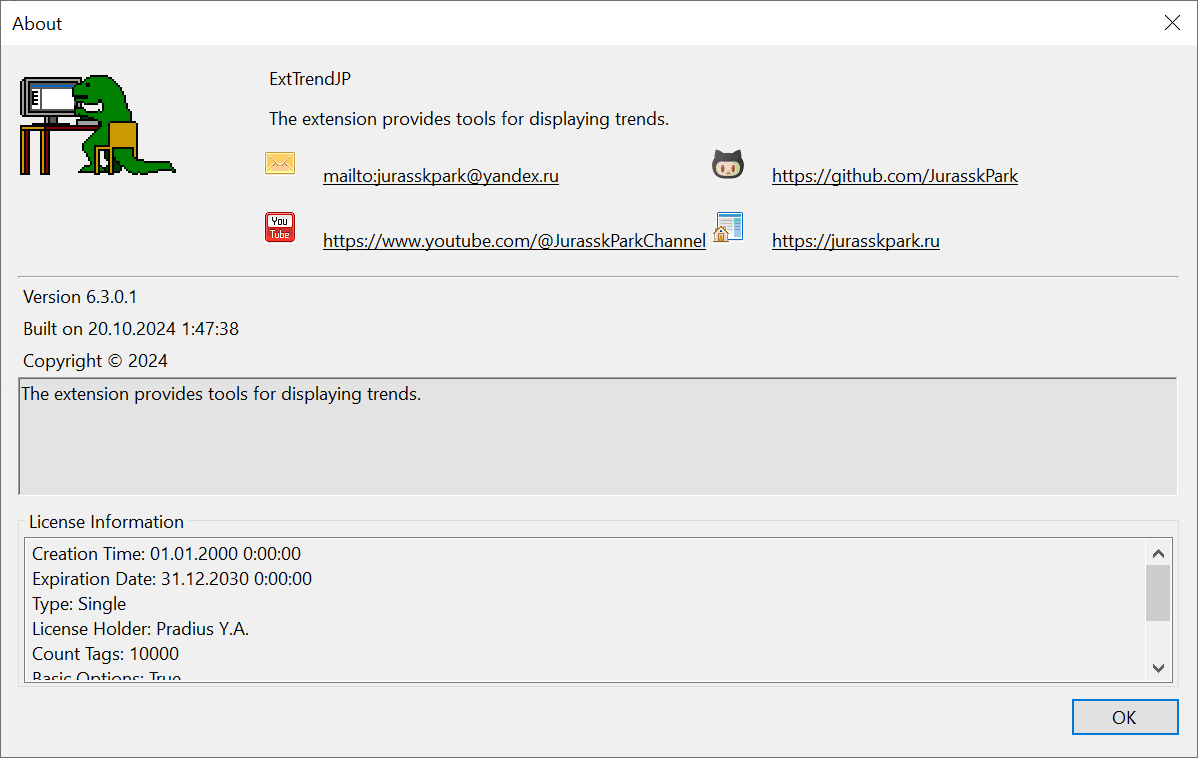Visit the JurasskParkChannel YouTube link
Screen dimensions: 1198x758
pos(514,241)
